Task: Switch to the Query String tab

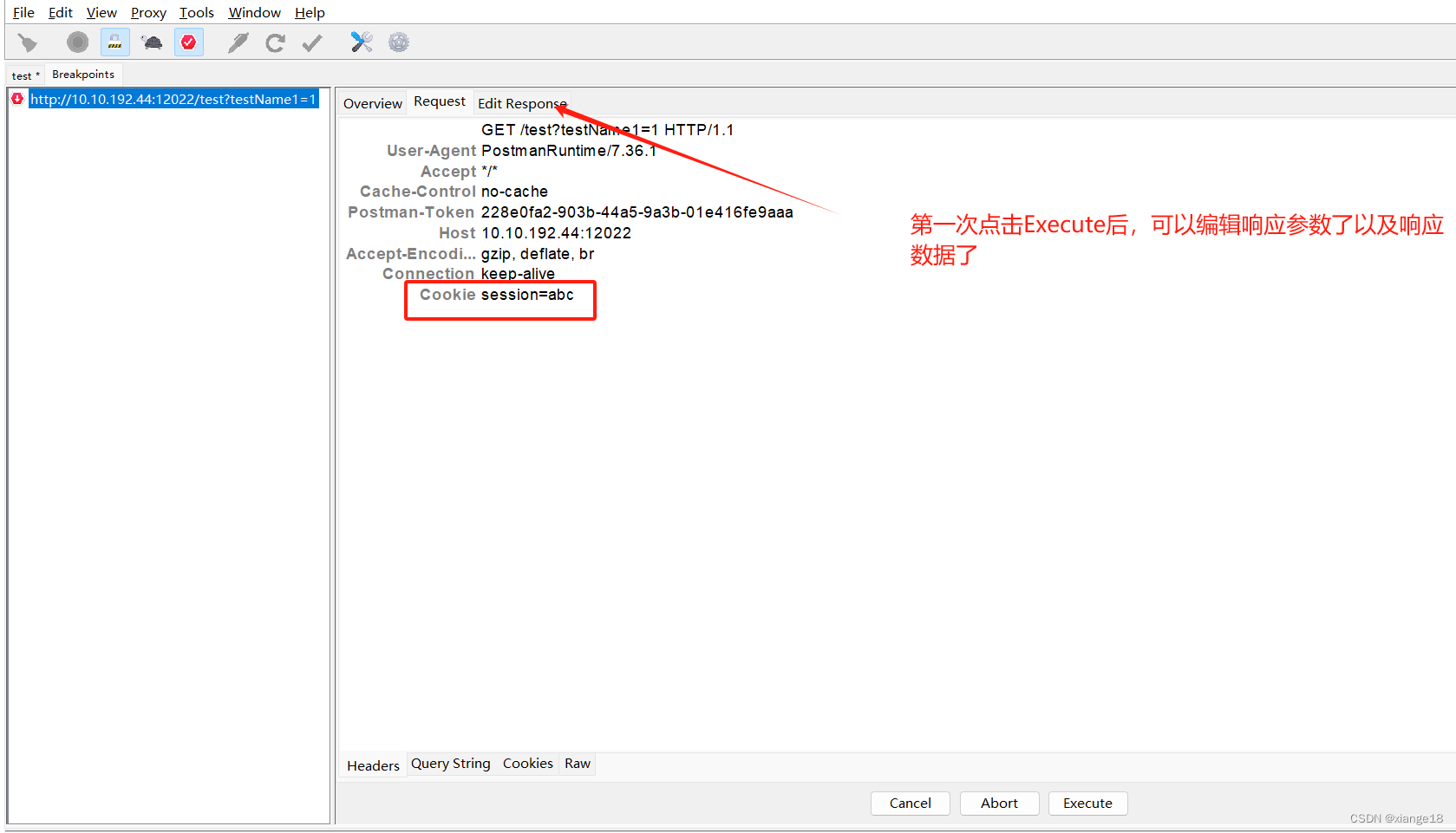Action: 450,764
